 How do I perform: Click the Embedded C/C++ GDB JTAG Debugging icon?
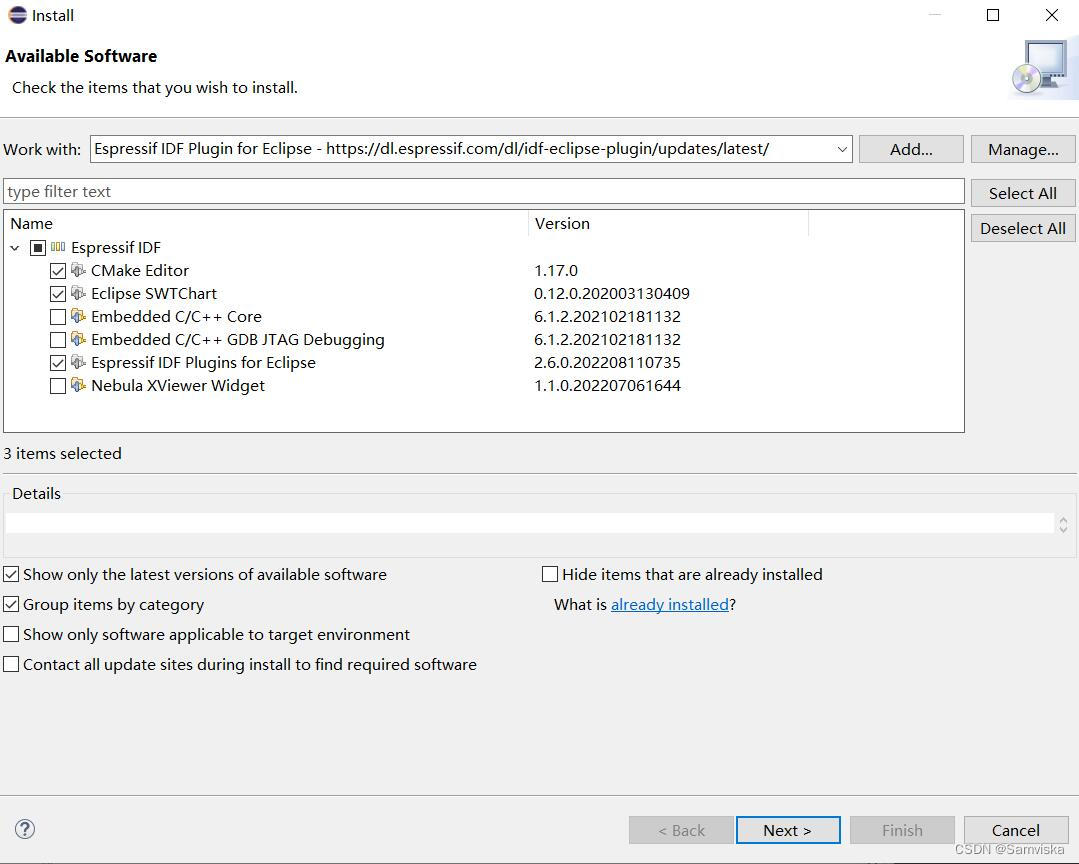click(x=79, y=339)
